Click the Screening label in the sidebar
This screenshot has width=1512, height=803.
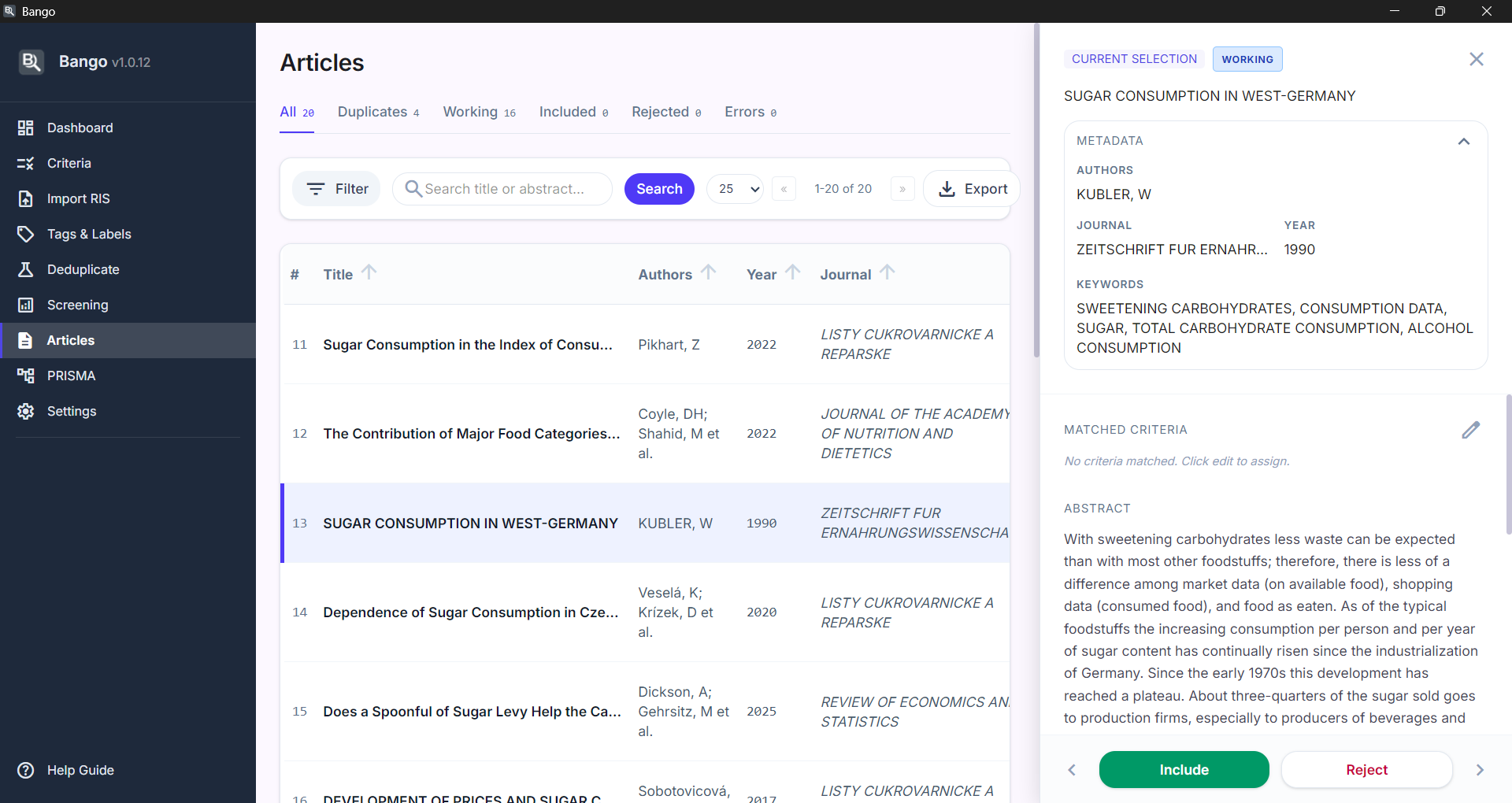(77, 305)
